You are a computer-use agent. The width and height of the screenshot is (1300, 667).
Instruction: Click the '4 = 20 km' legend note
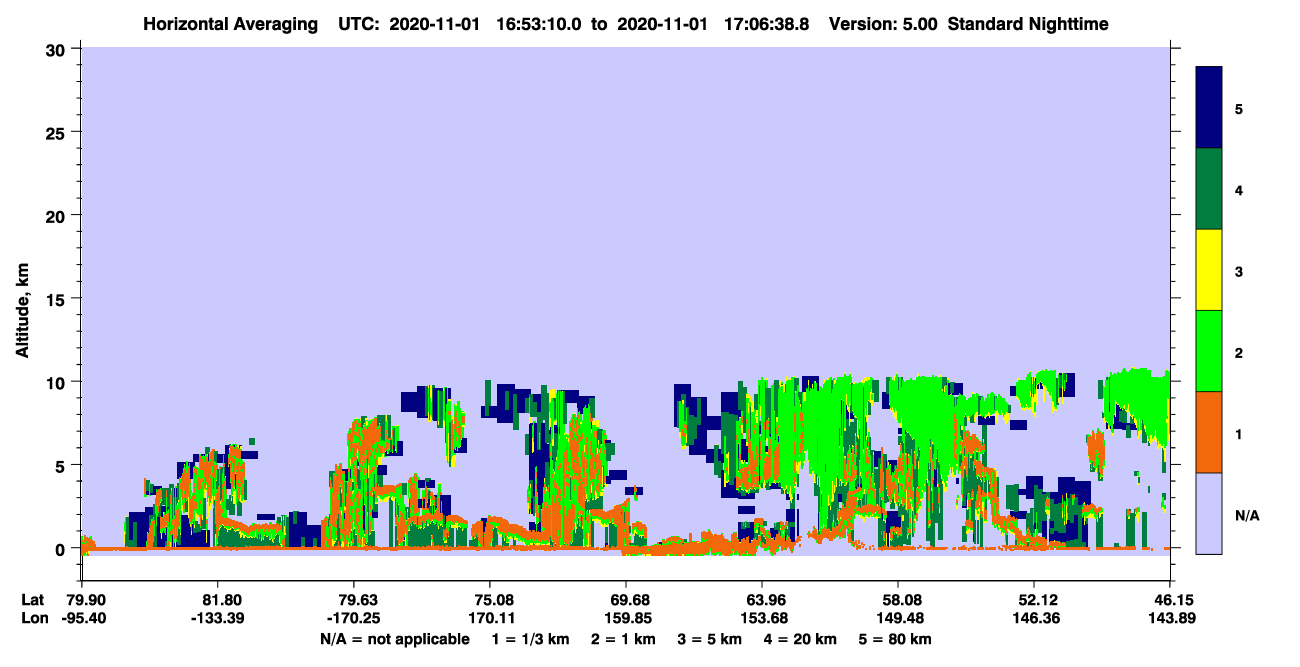tap(799, 639)
